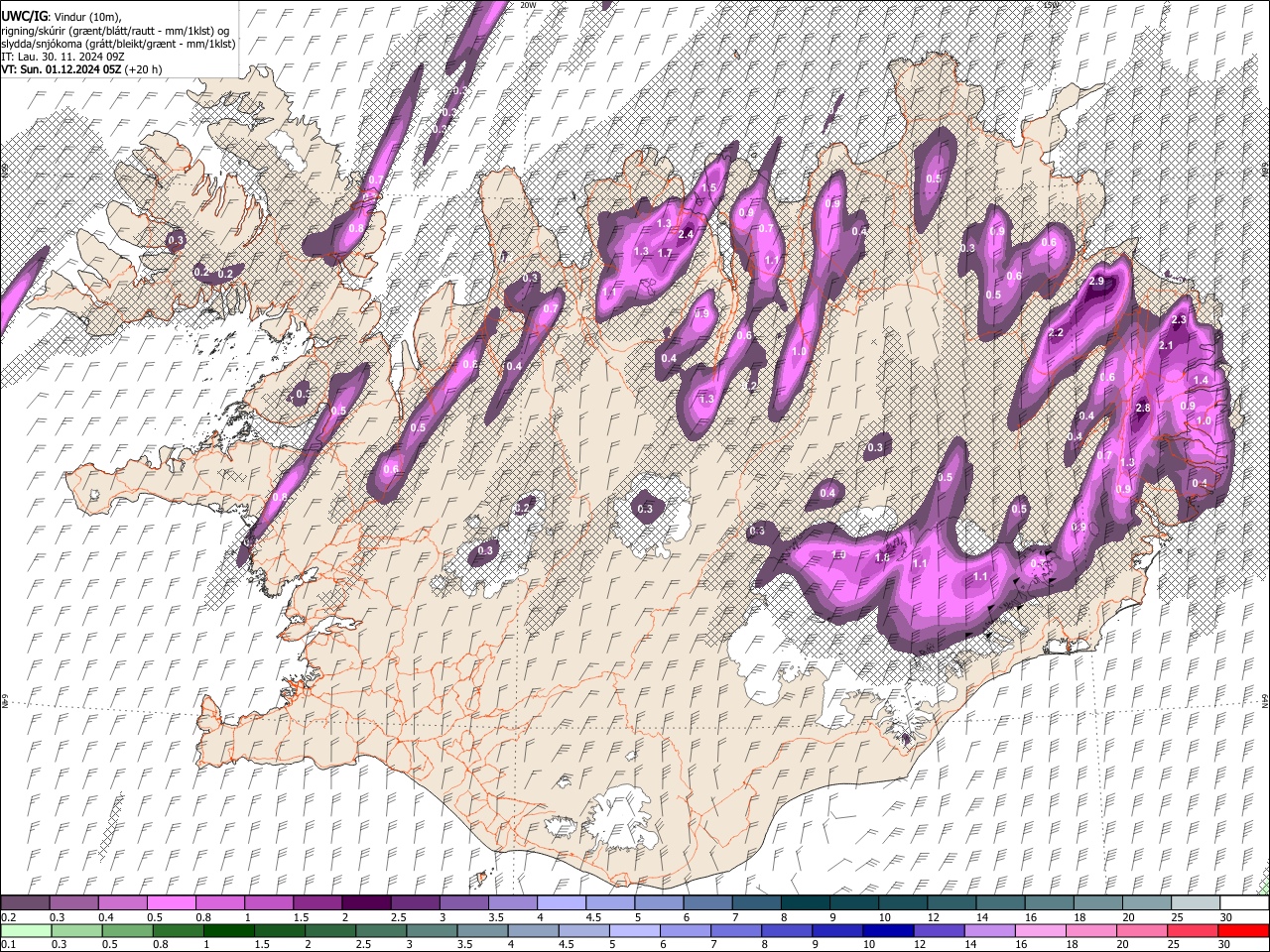Click the 0.1 label in the rain legend

coord(8,944)
